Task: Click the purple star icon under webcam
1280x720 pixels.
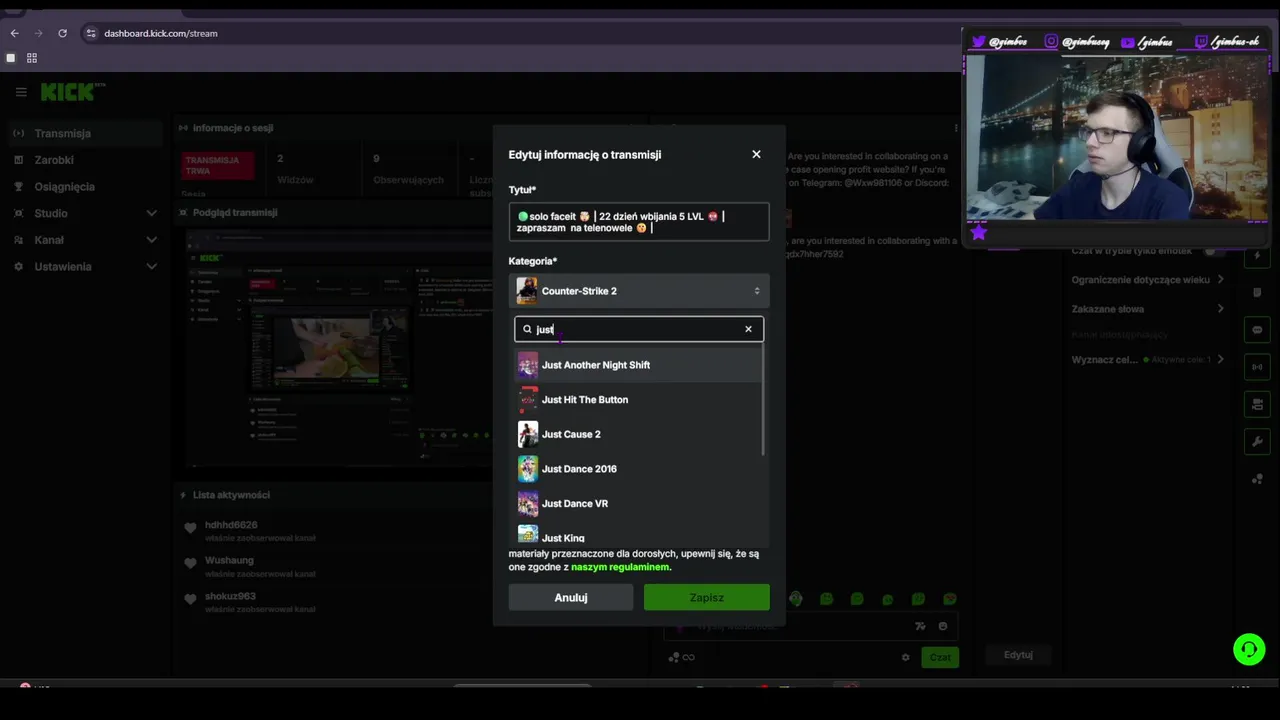Action: 979,232
